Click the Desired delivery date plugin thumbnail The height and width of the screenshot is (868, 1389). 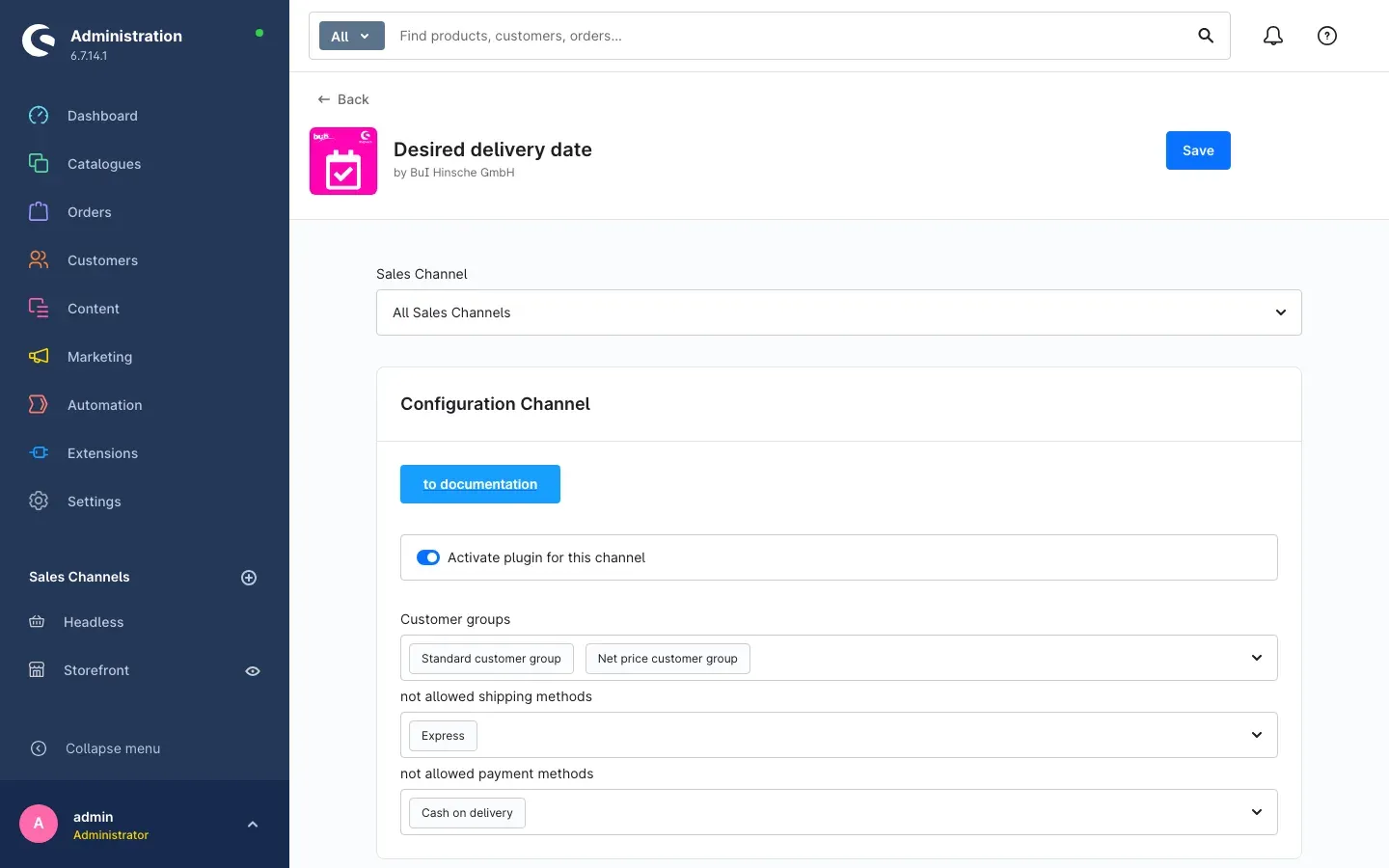[x=343, y=161]
